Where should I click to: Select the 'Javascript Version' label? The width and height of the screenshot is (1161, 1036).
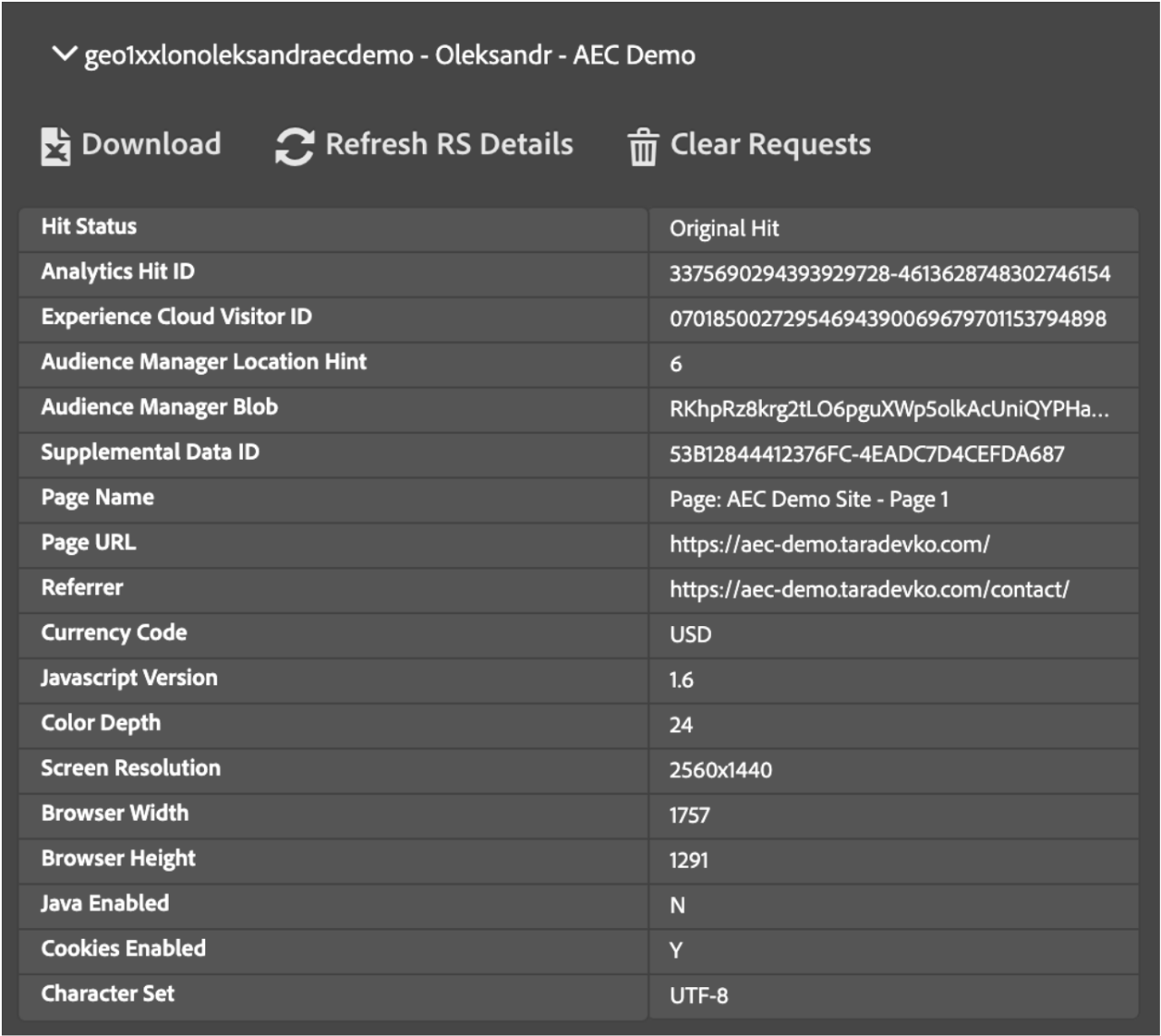129,678
